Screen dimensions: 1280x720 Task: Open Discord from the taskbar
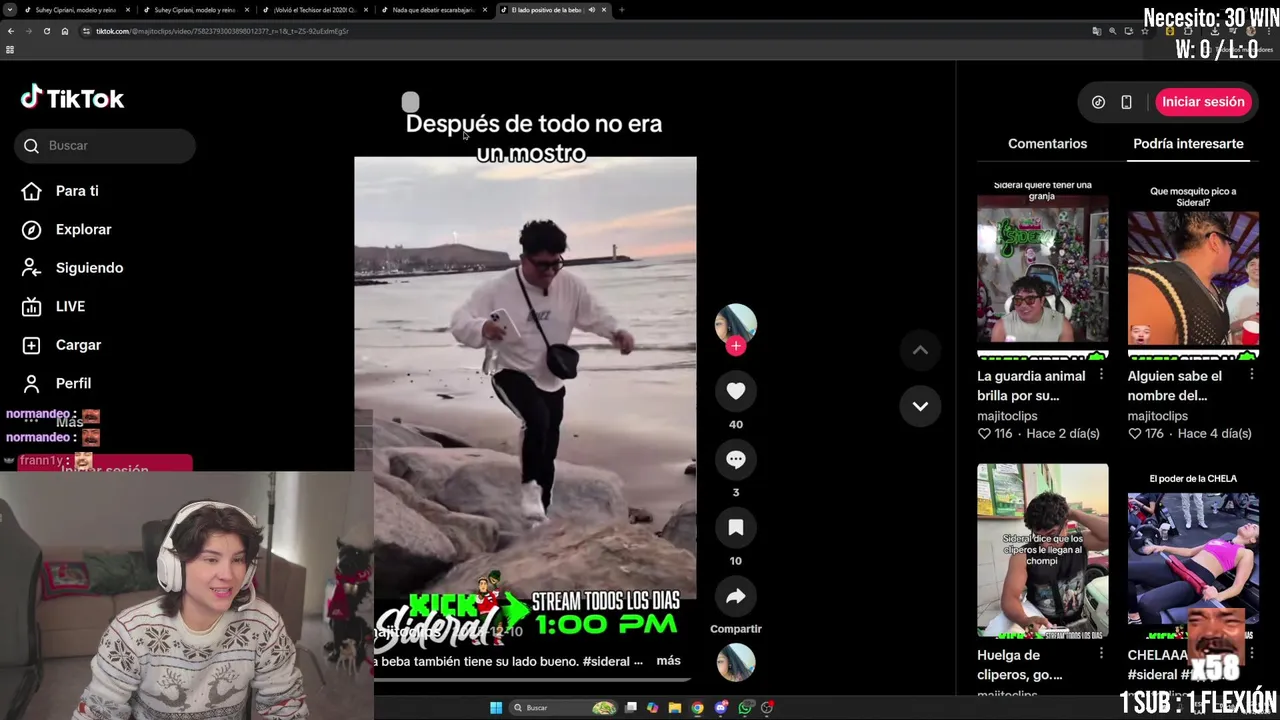coord(721,708)
